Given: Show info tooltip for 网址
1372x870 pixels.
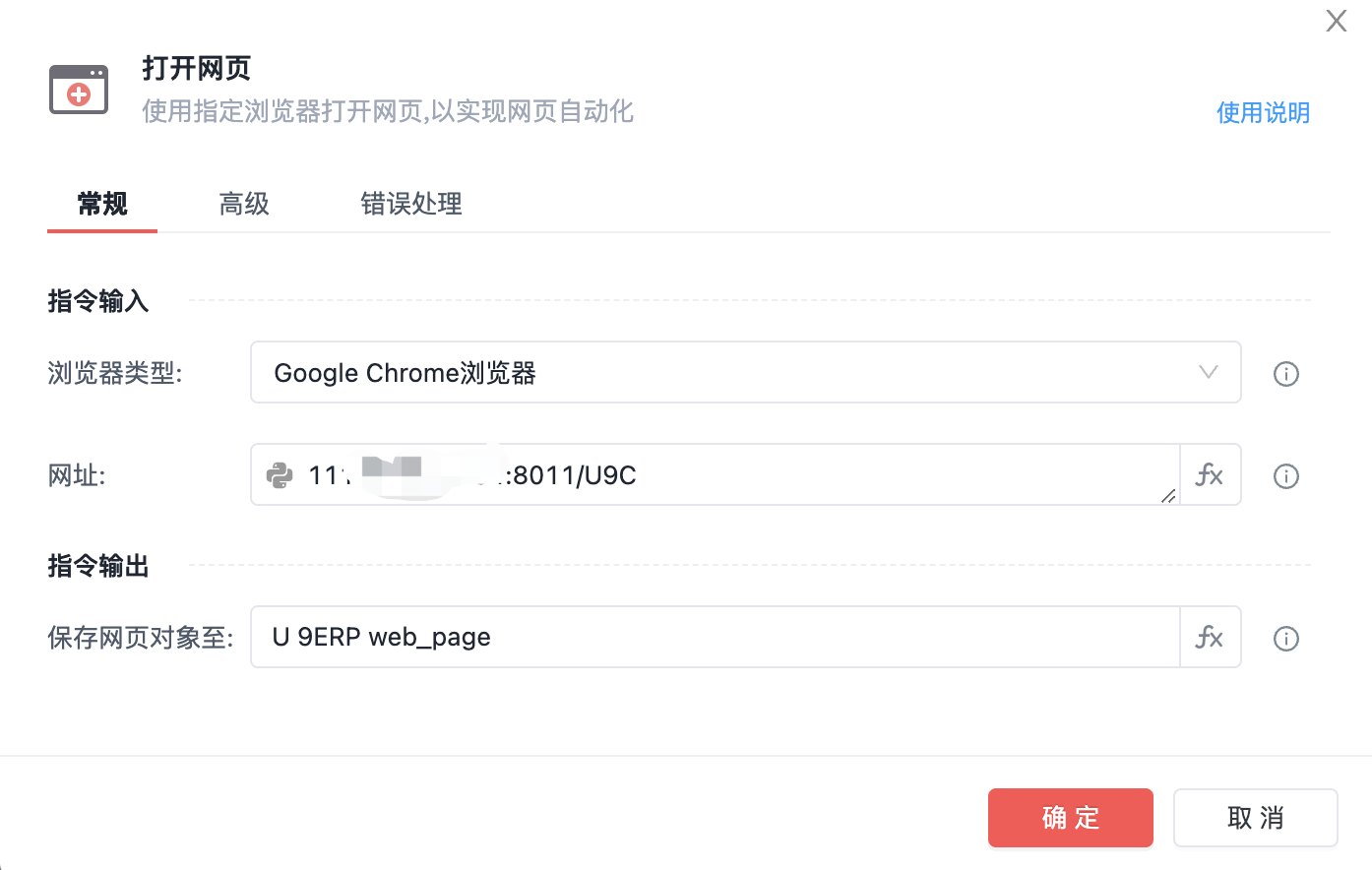Looking at the screenshot, I should point(1286,476).
